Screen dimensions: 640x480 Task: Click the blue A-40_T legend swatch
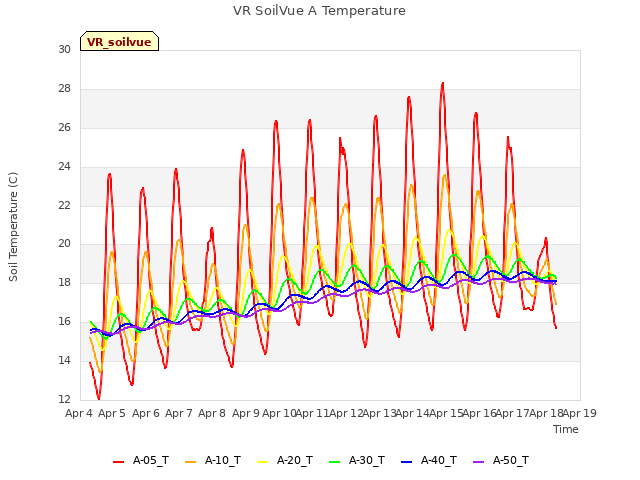point(407,462)
